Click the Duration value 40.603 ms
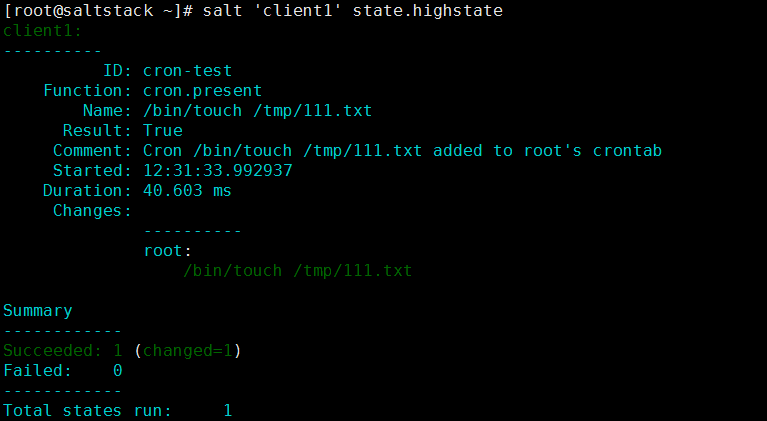This screenshot has height=421, width=767. (x=187, y=191)
